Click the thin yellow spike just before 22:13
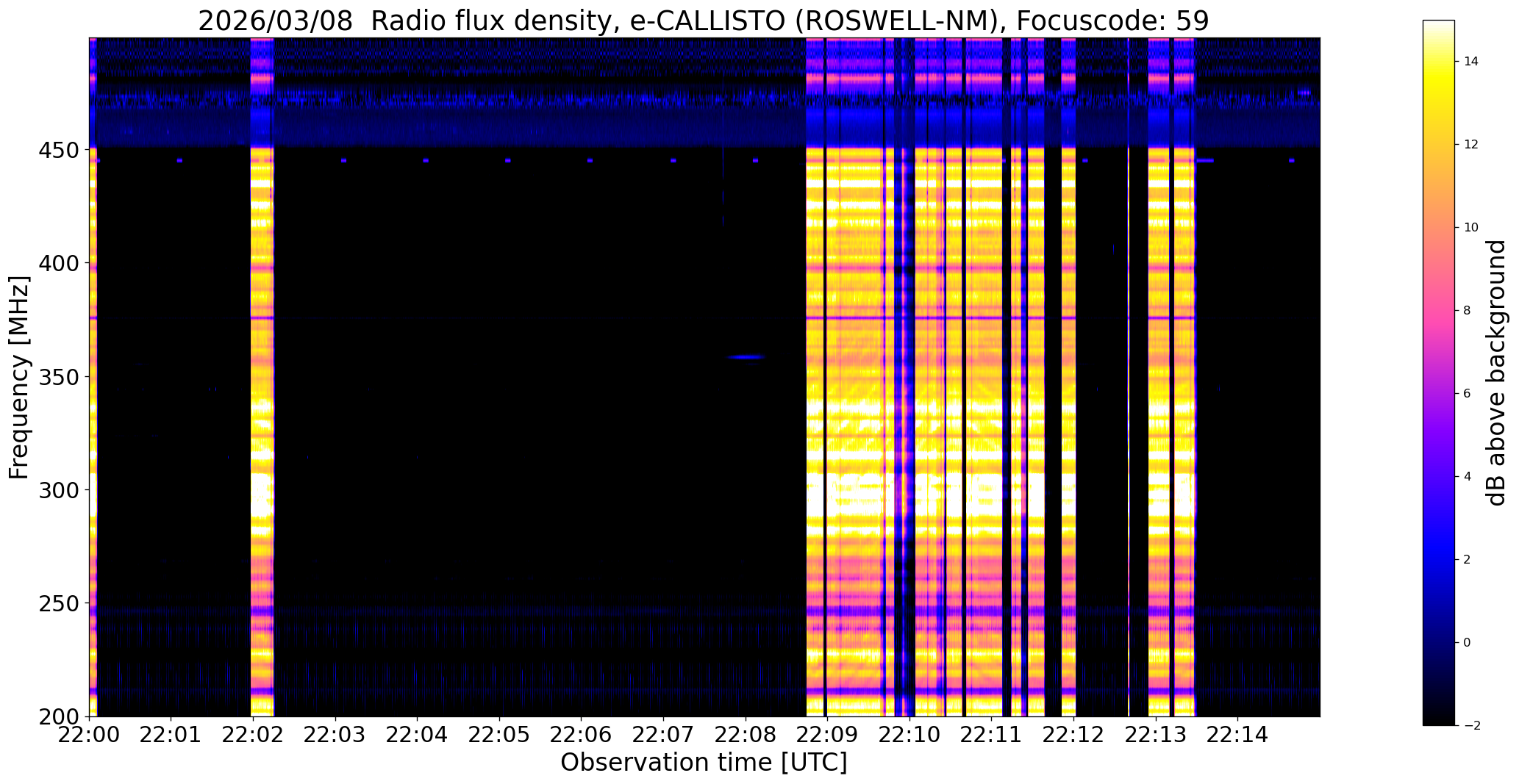The image size is (1519, 784). [1129, 432]
